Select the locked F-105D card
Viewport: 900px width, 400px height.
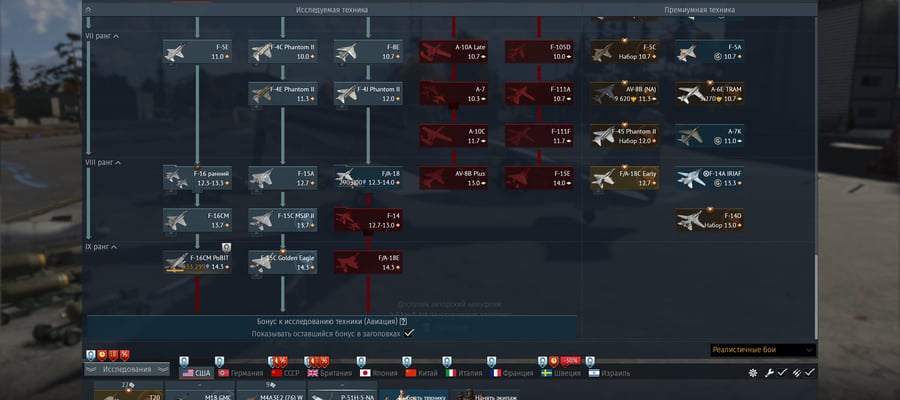tap(539, 52)
